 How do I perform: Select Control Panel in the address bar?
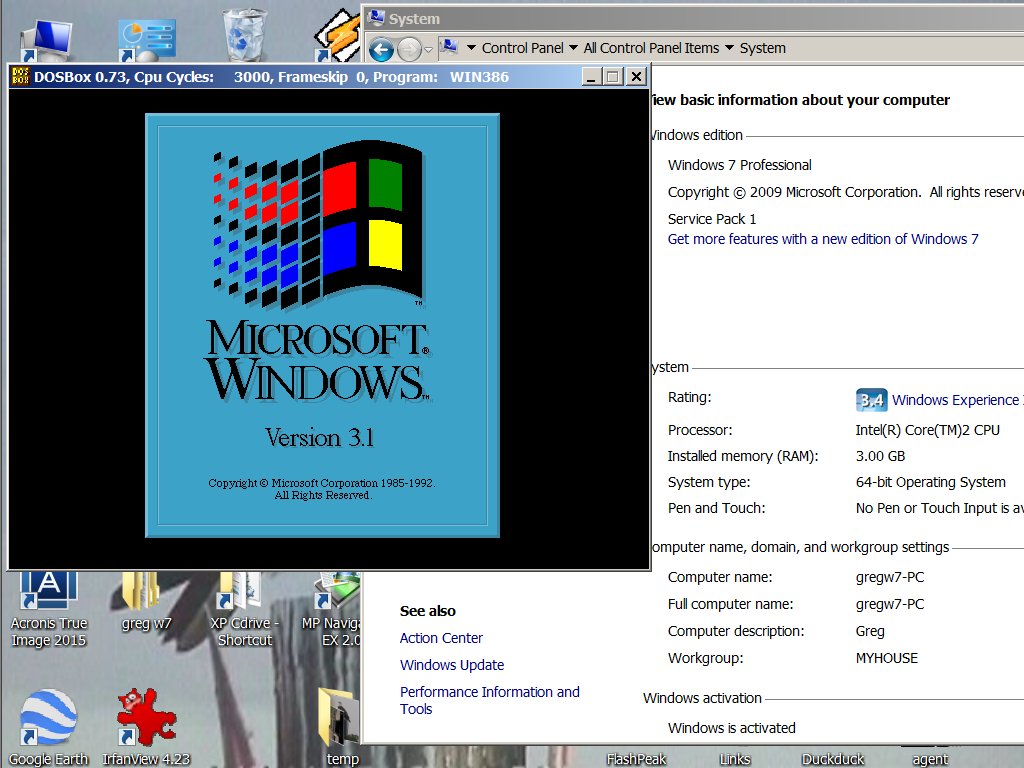click(522, 48)
